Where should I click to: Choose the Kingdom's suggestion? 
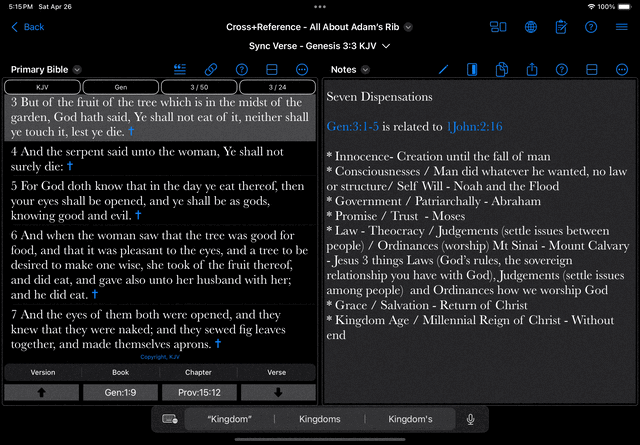tap(410, 419)
